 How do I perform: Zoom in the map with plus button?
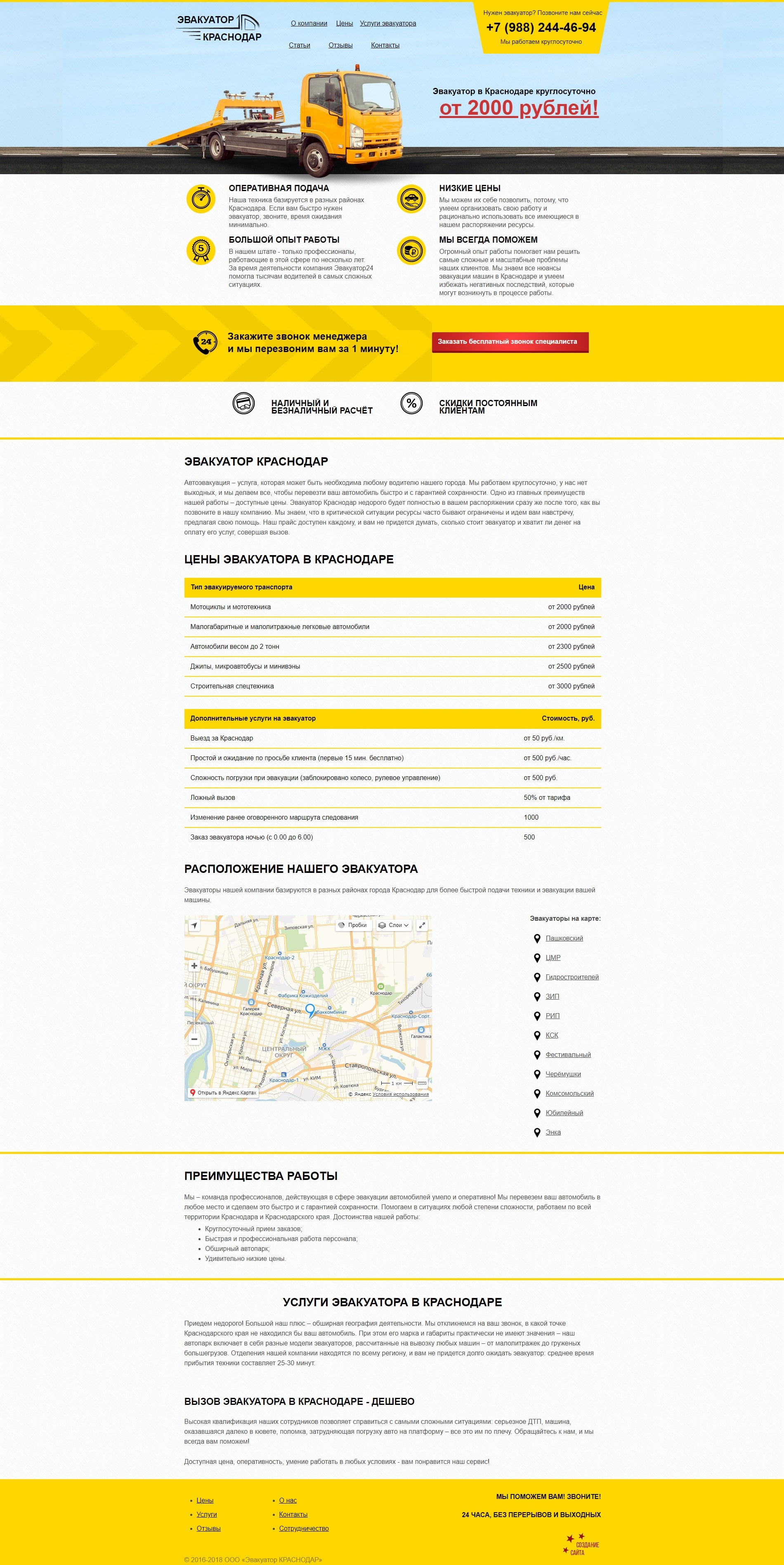[194, 966]
